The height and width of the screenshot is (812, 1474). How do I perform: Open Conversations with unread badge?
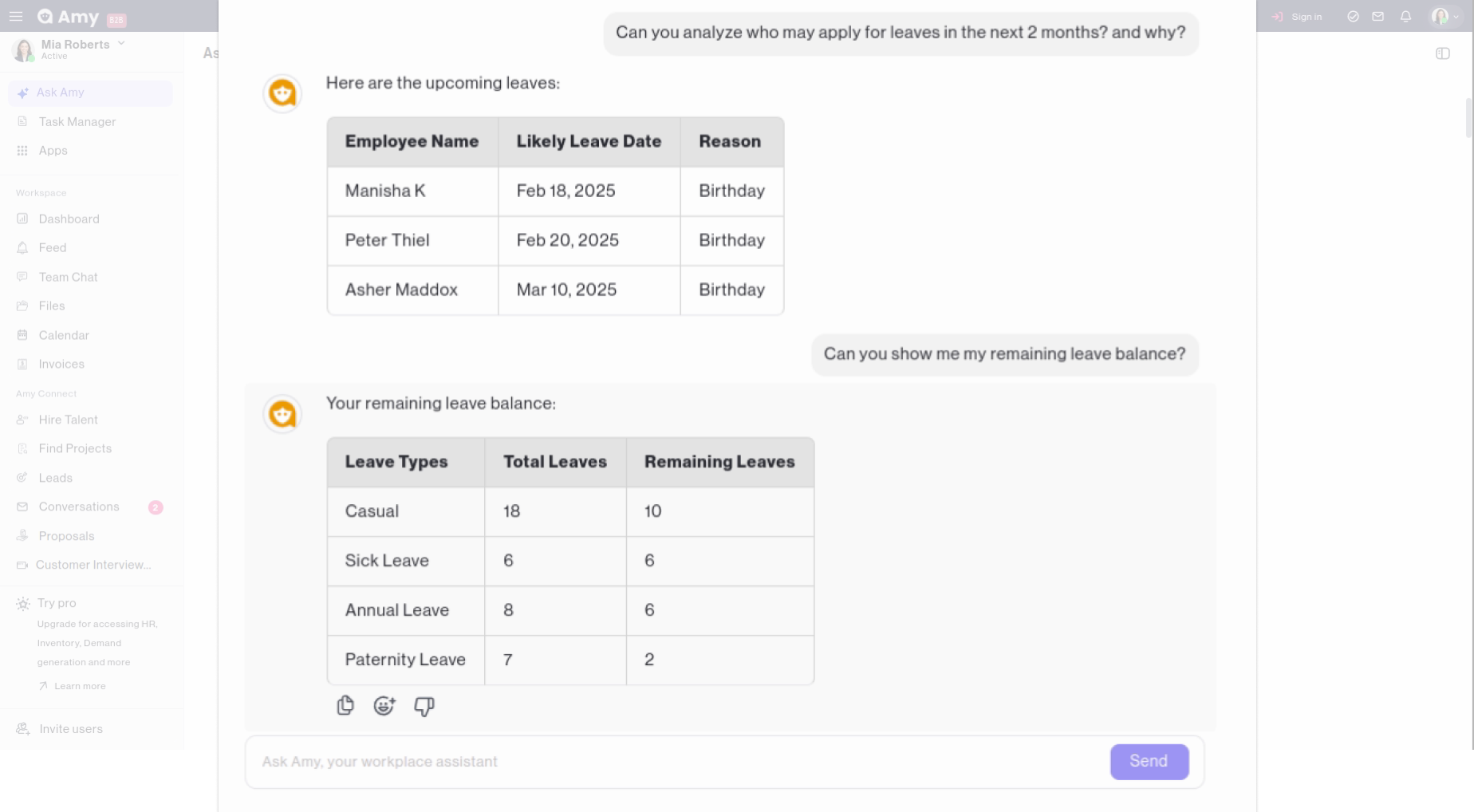[x=79, y=507]
